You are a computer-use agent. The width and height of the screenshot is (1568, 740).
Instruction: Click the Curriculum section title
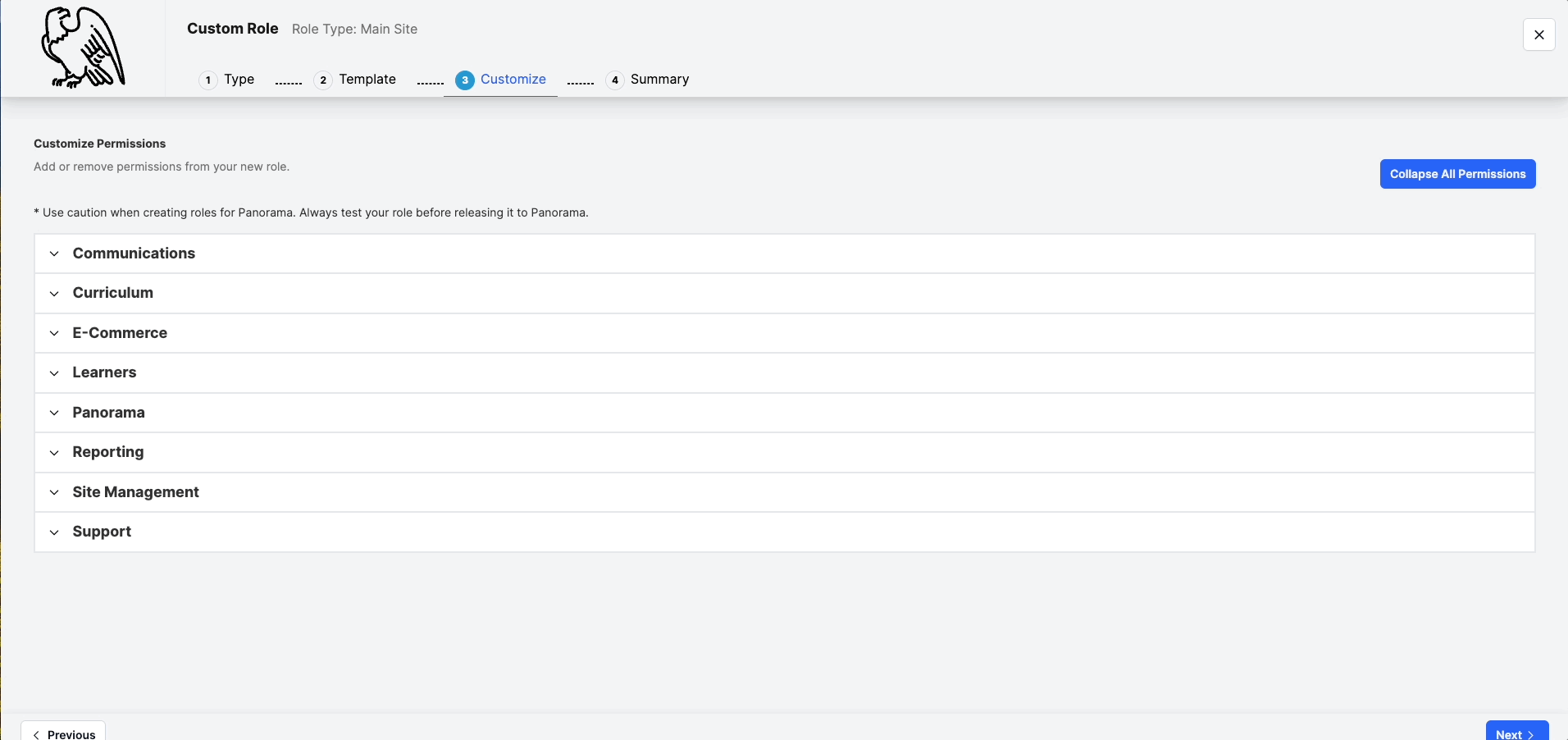click(x=112, y=293)
